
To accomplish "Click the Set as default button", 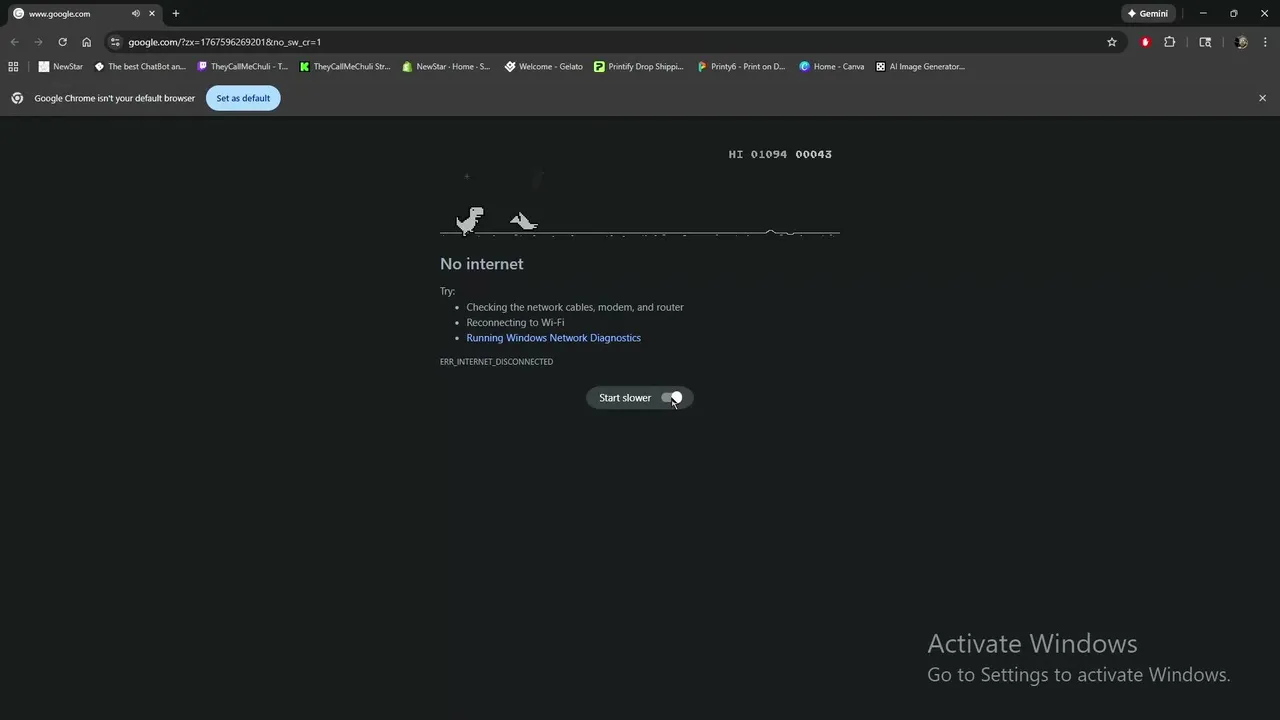I will point(243,98).
